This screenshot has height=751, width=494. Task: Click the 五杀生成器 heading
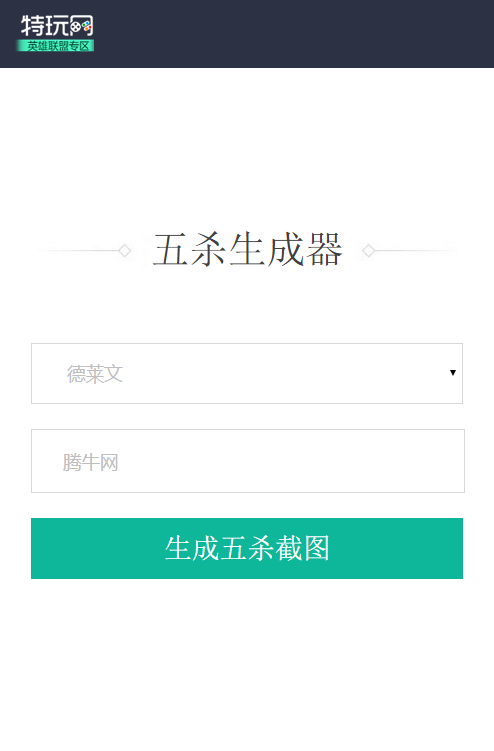coord(247,250)
